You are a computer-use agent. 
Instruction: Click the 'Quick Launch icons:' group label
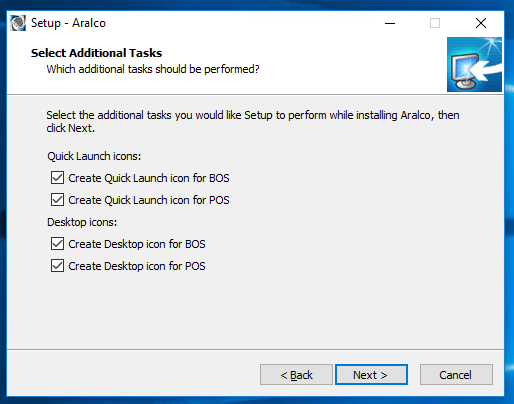pos(94,156)
